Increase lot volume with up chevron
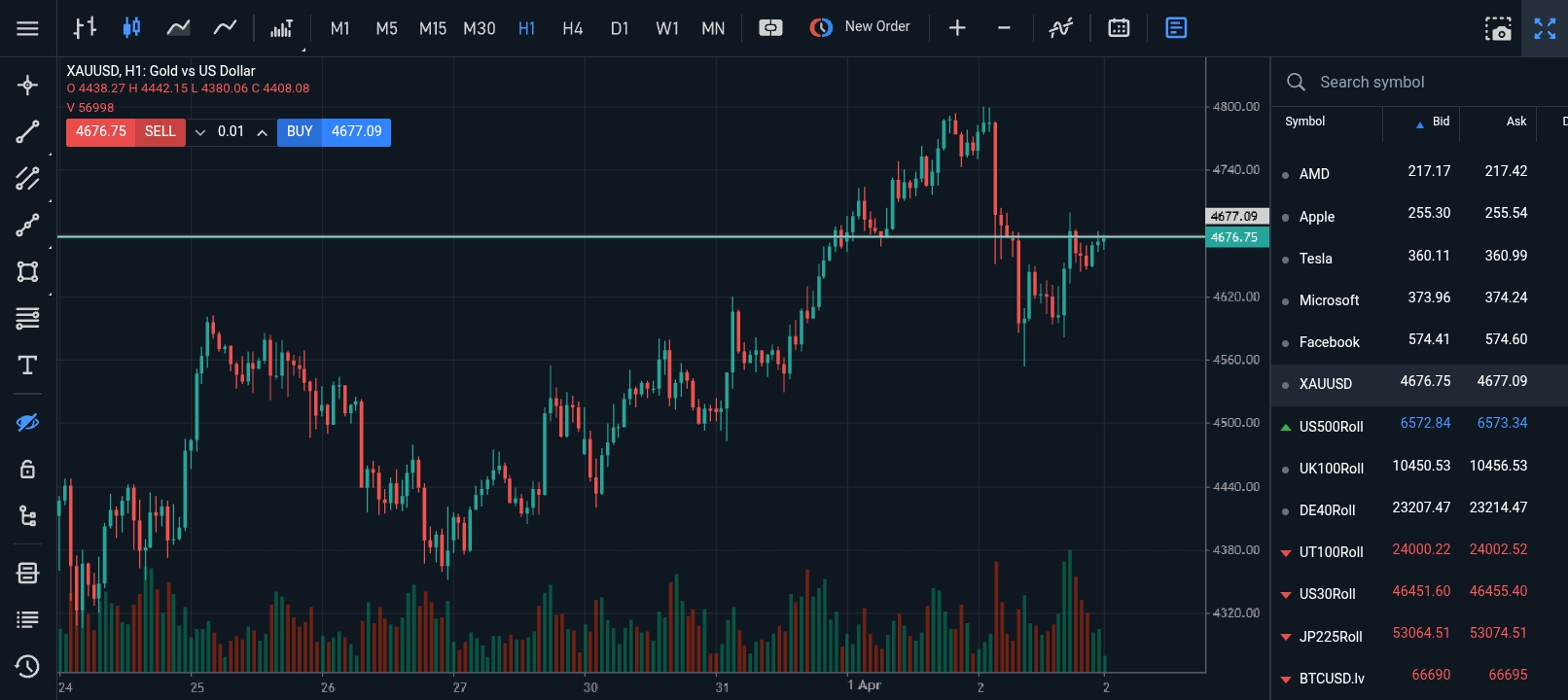Image resolution: width=1568 pixels, height=700 pixels. pyautogui.click(x=262, y=132)
